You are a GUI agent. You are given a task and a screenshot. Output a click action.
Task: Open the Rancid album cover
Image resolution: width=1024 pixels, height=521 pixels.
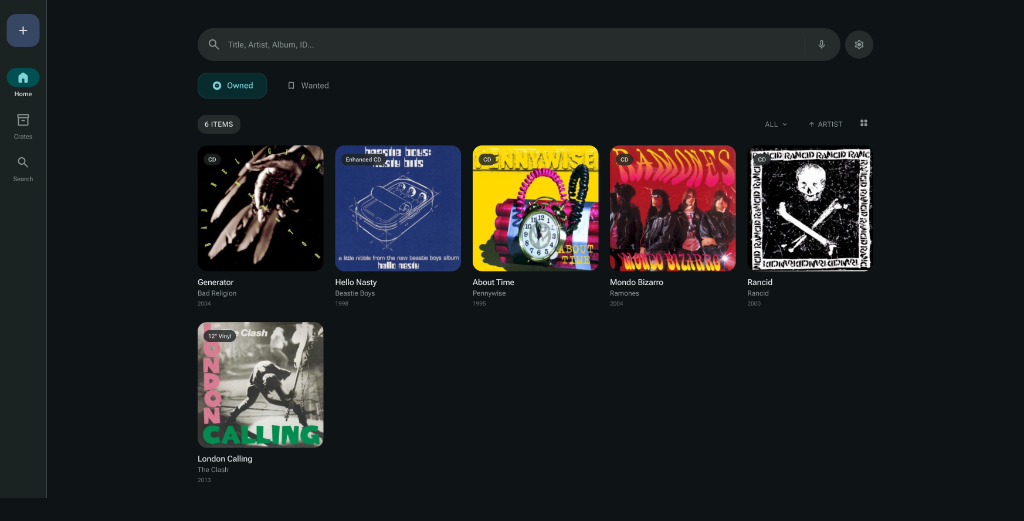[x=810, y=208]
